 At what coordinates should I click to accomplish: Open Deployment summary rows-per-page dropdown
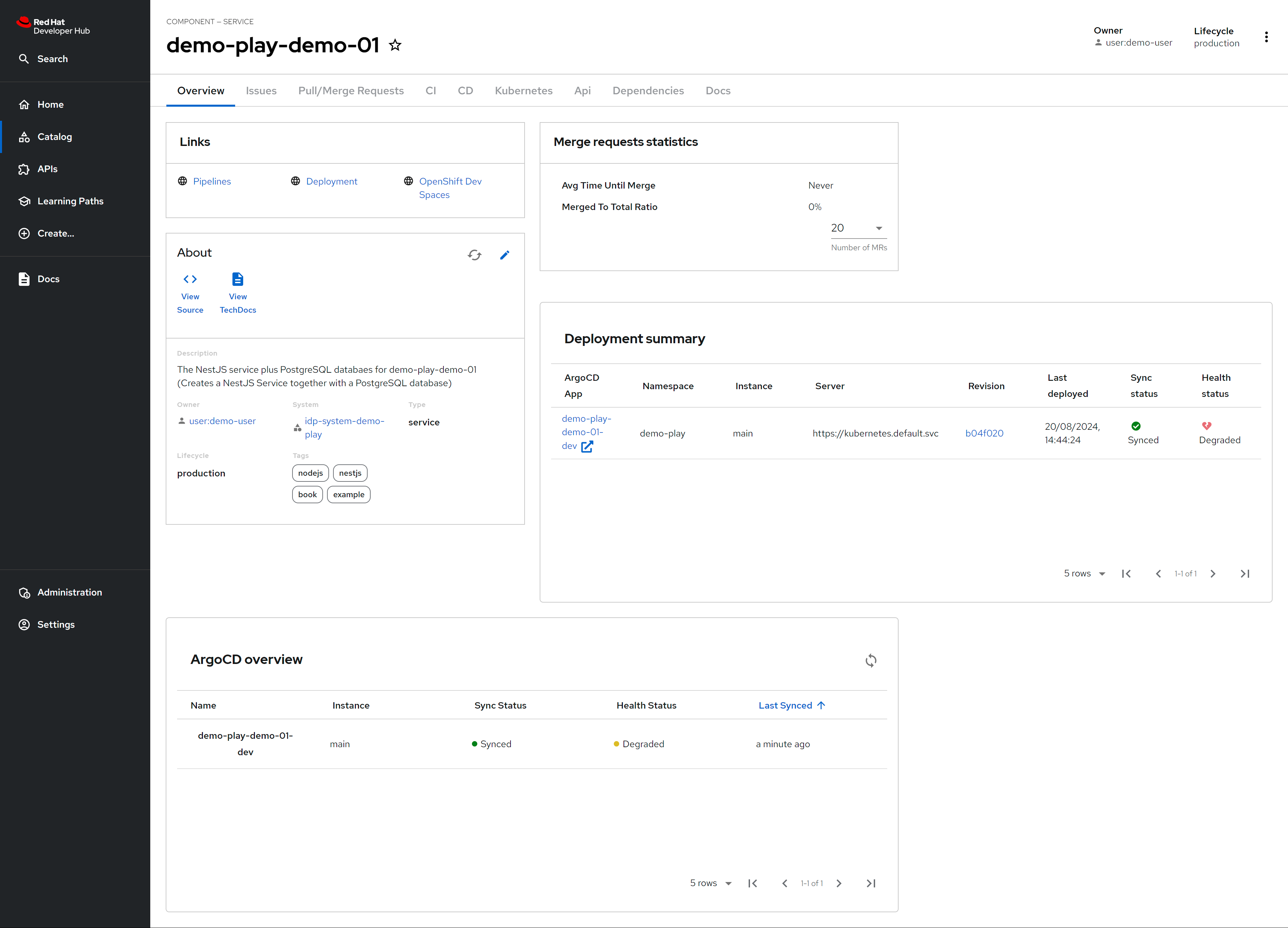1084,574
